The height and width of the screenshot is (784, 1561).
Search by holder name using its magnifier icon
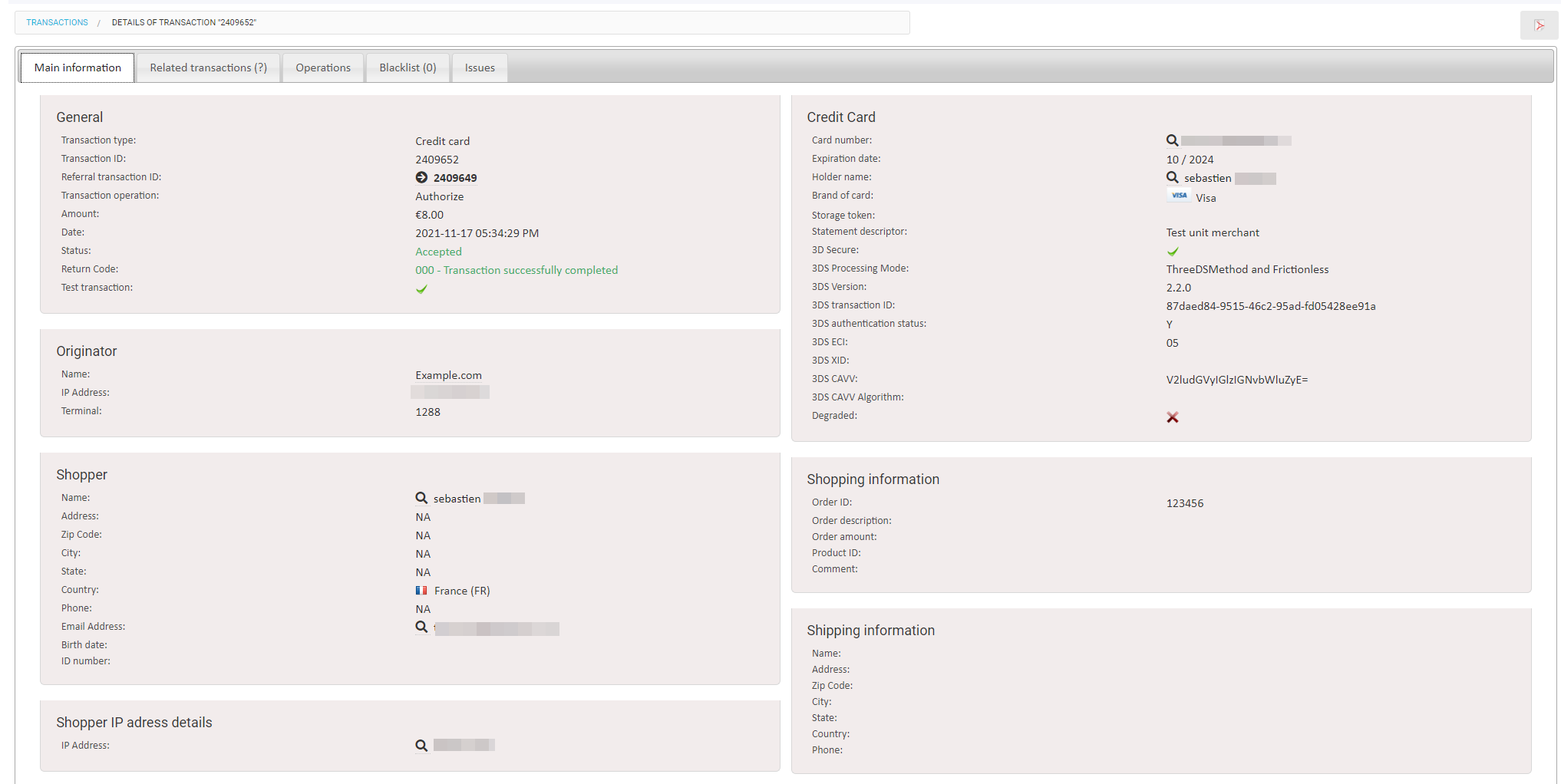point(1172,177)
